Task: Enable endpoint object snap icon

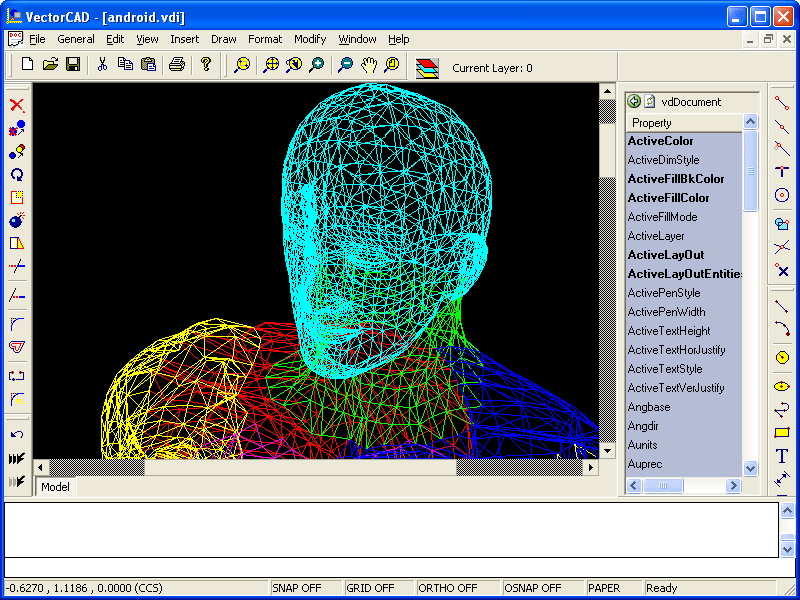Action: [782, 103]
